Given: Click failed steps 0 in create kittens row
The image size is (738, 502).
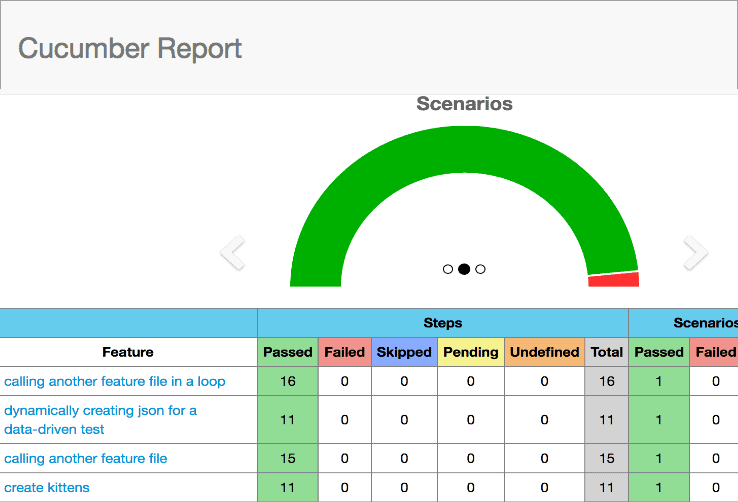Looking at the screenshot, I should pos(345,487).
